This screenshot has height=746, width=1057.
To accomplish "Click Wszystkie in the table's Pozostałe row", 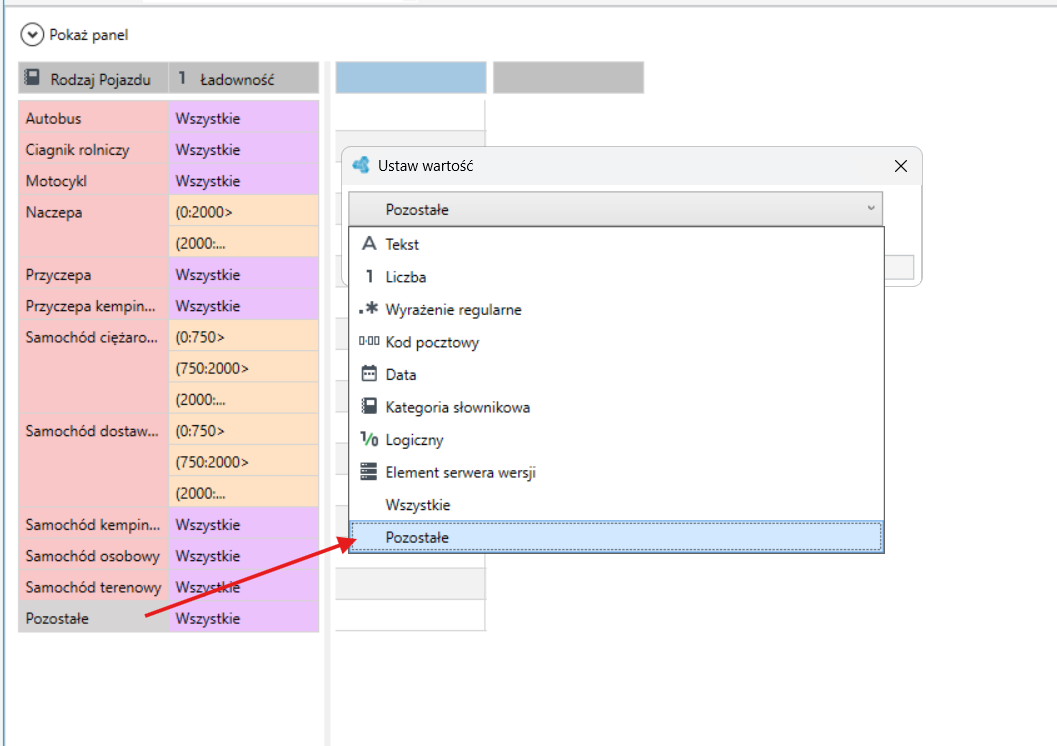I will 243,618.
